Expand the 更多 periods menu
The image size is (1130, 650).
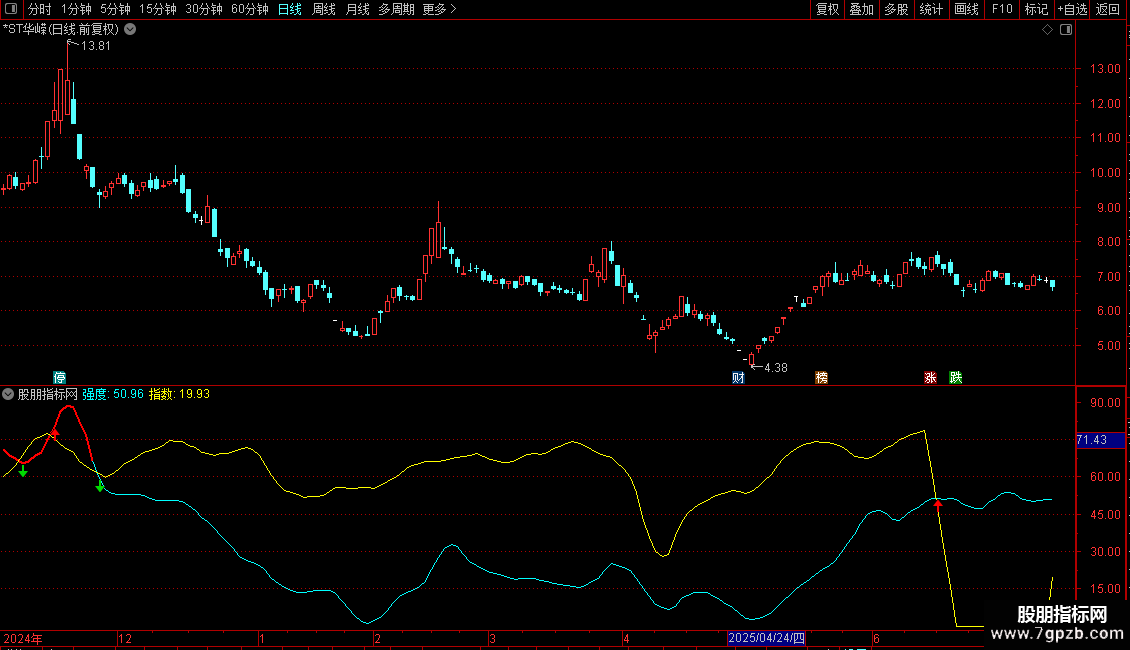pyautogui.click(x=439, y=9)
